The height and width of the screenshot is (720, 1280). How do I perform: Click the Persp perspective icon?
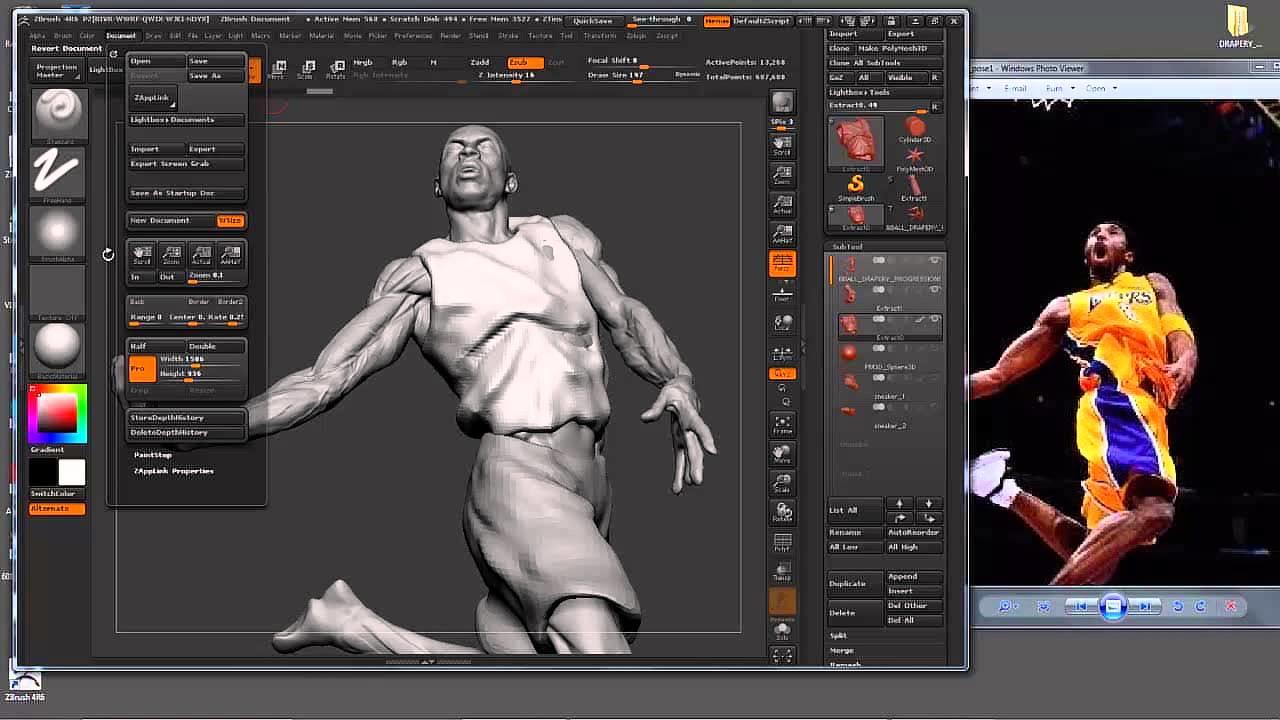coord(782,263)
